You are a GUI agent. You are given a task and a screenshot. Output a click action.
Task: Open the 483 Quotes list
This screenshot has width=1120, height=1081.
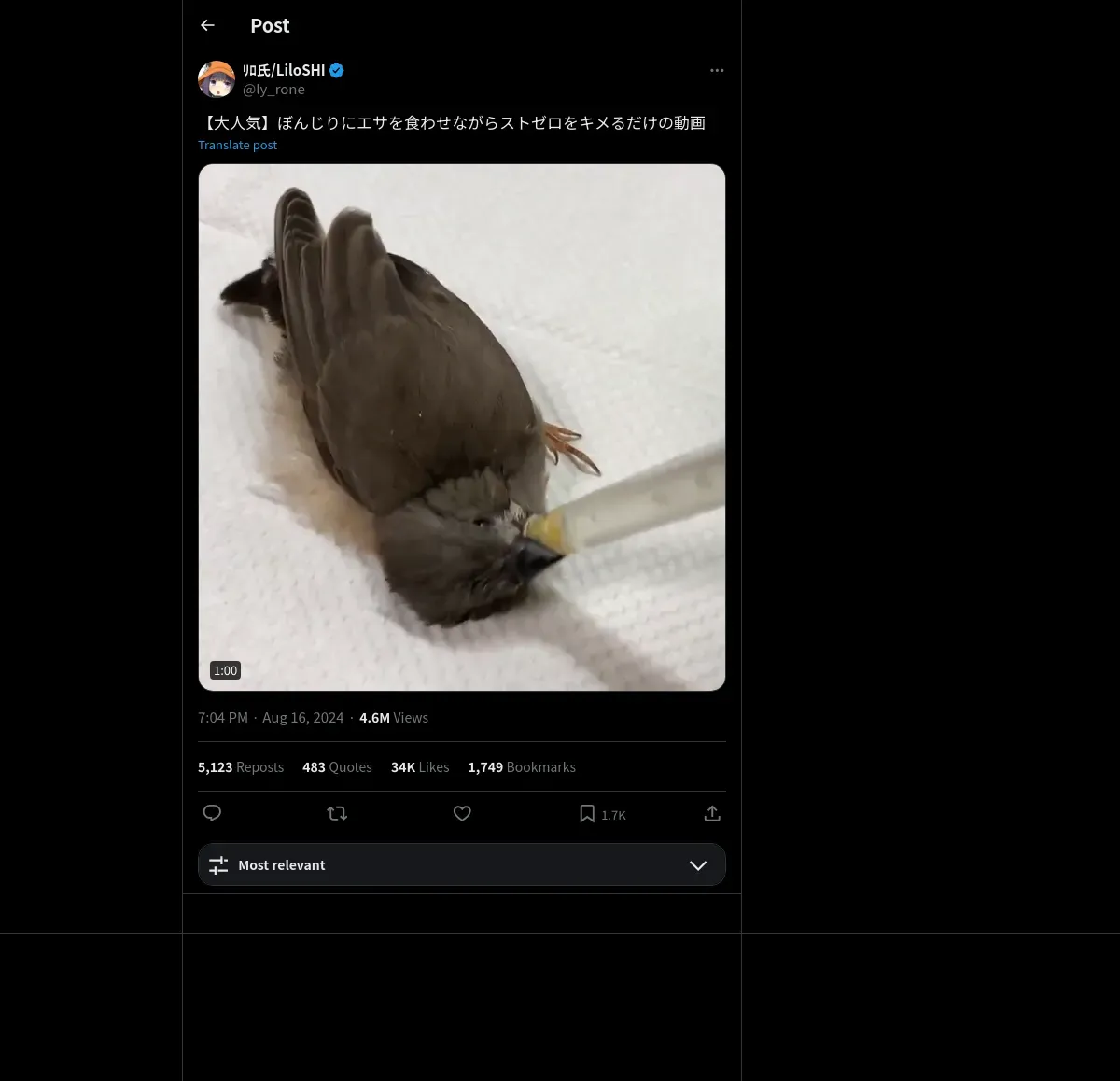tap(337, 767)
